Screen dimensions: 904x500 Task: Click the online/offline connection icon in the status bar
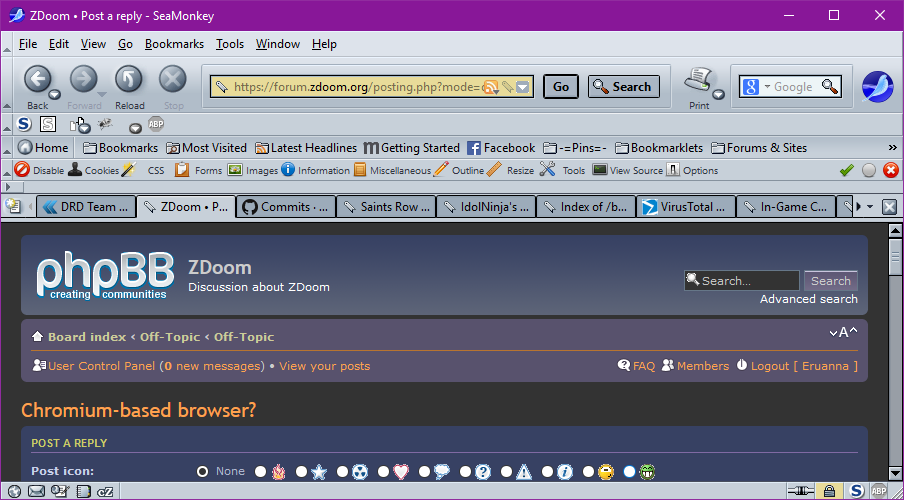coord(800,491)
